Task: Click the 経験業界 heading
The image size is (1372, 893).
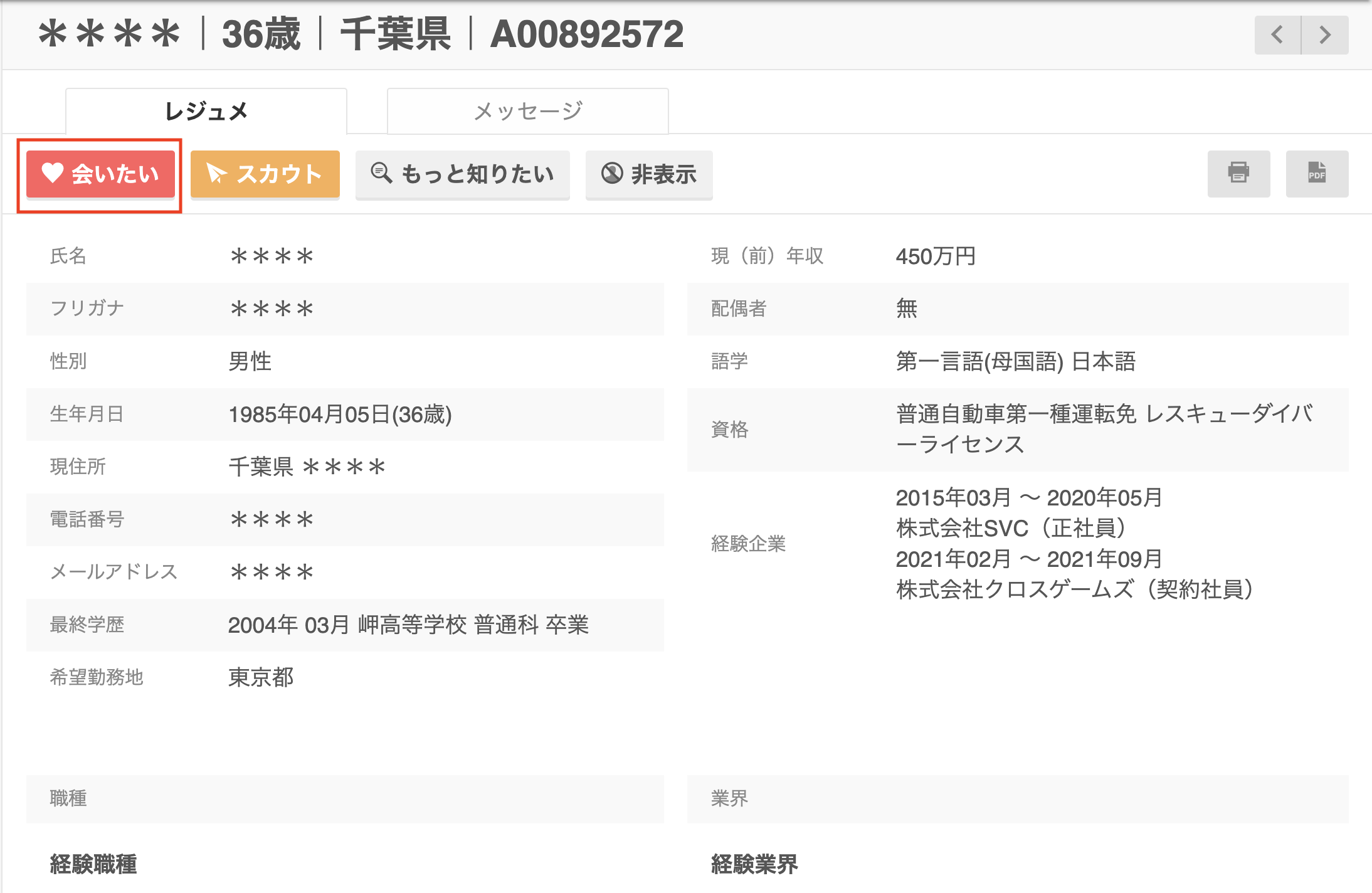Action: 754,864
